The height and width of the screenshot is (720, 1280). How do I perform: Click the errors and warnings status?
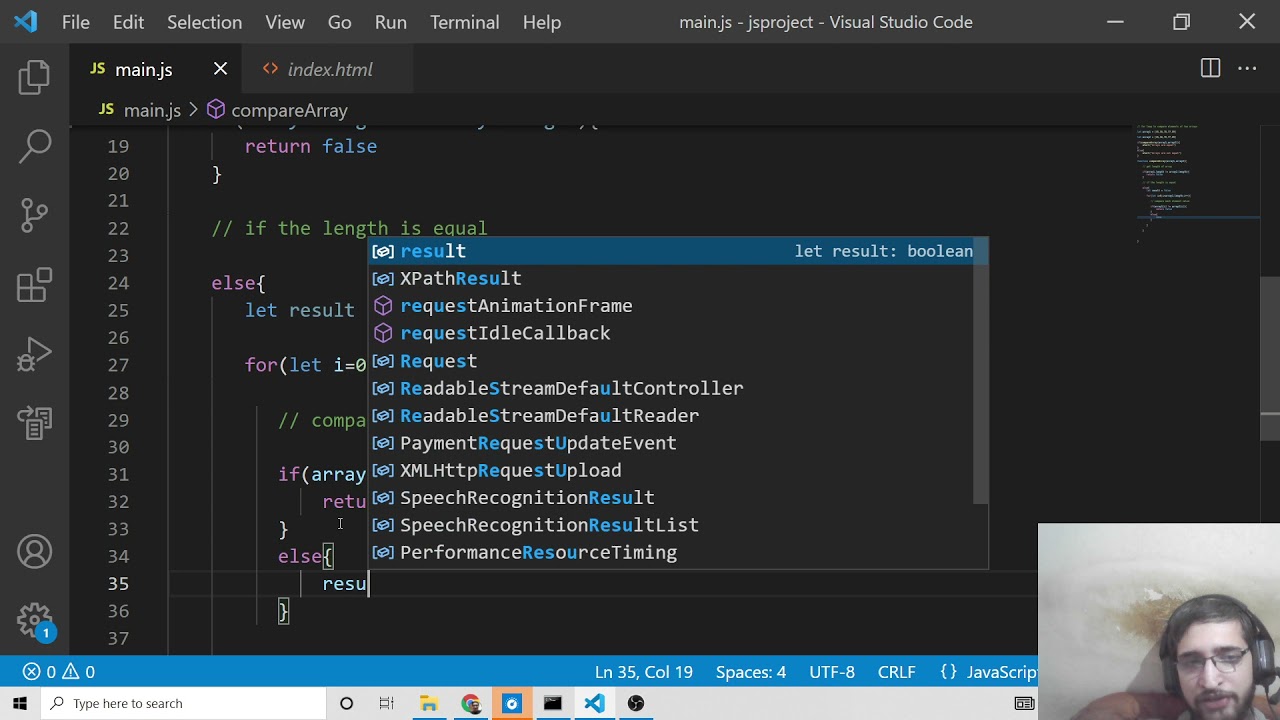[59, 672]
